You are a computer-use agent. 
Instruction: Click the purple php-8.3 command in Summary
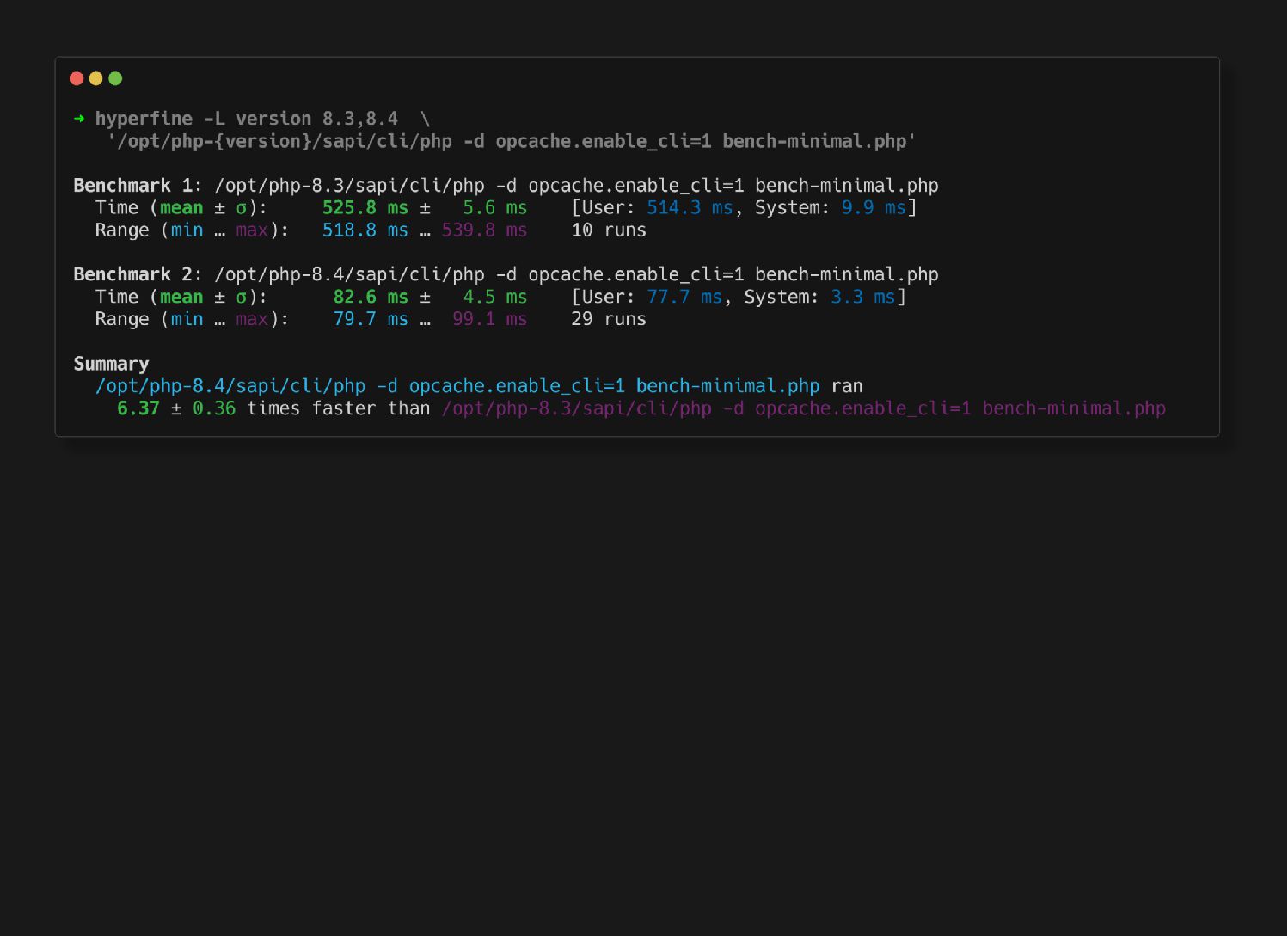tap(804, 408)
